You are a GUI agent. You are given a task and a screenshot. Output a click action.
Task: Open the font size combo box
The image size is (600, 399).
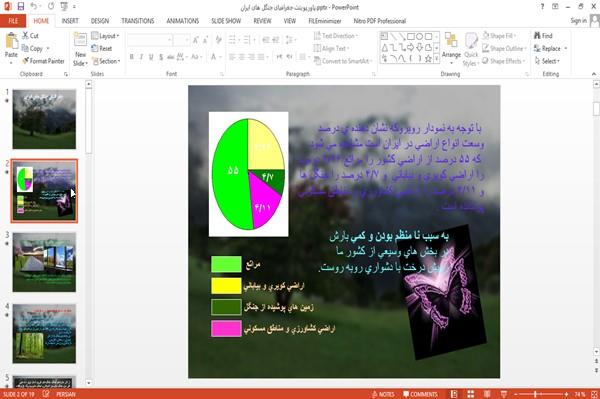[181, 40]
